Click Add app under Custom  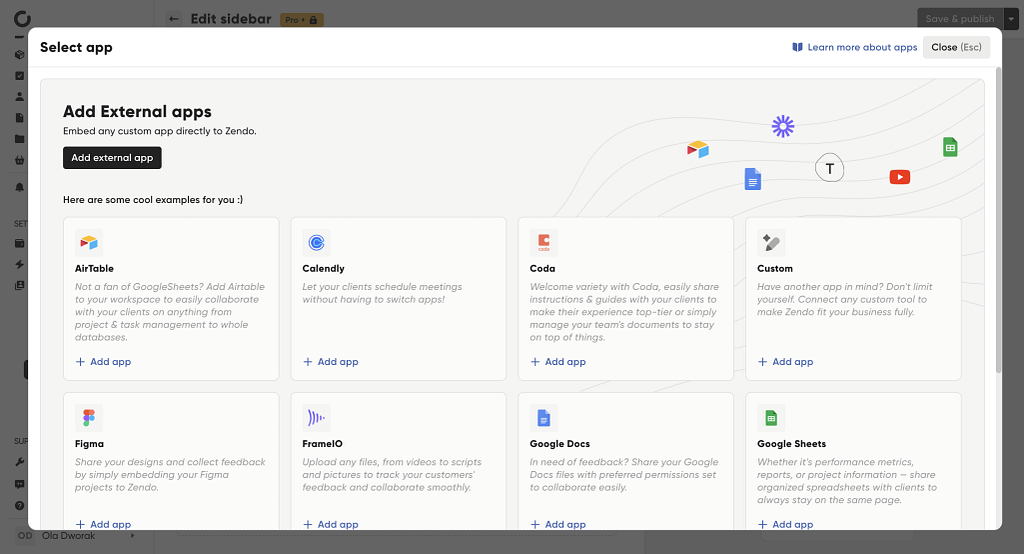click(785, 362)
